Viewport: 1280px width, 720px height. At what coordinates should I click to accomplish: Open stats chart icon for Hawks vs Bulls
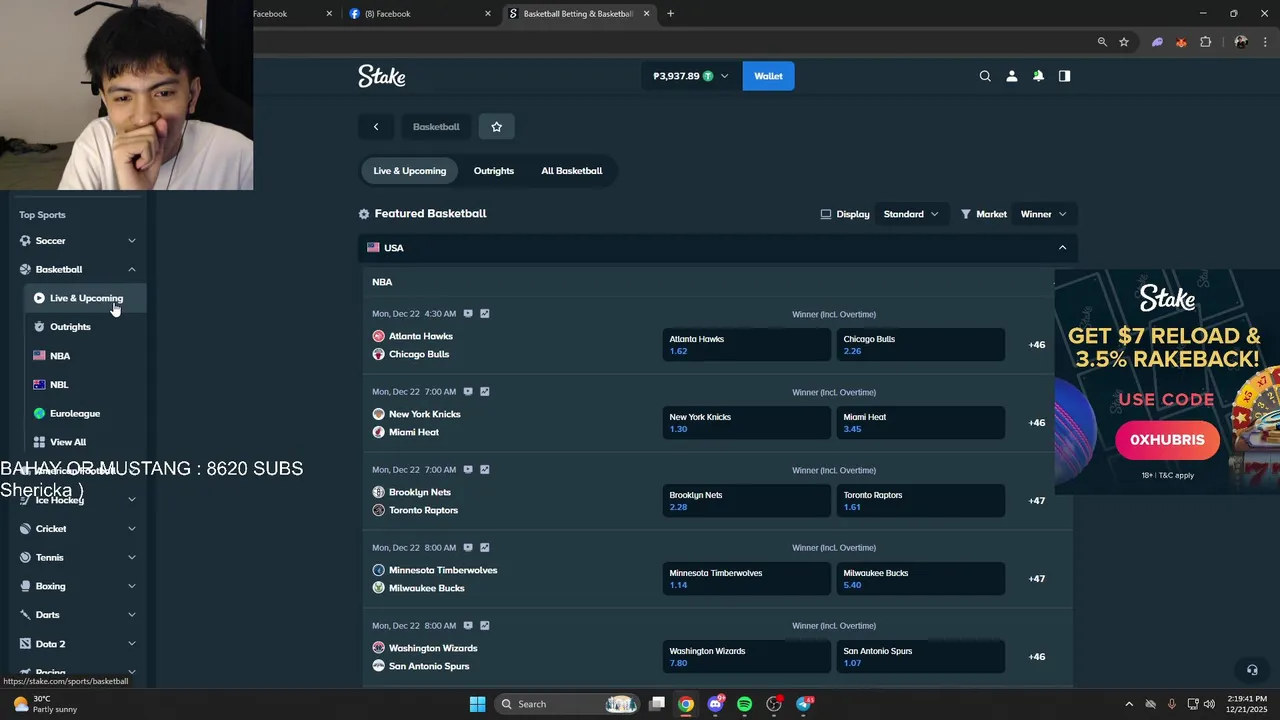coord(485,314)
